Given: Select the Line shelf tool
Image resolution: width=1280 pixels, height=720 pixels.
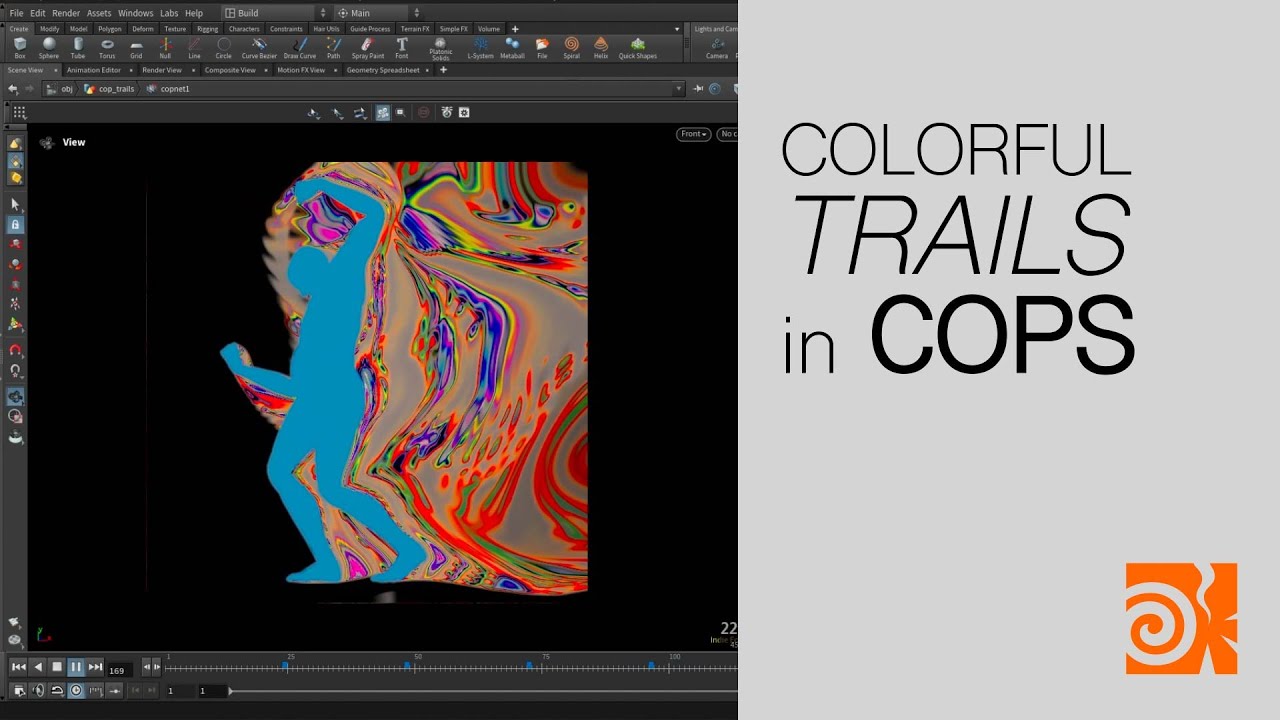Looking at the screenshot, I should point(194,48).
